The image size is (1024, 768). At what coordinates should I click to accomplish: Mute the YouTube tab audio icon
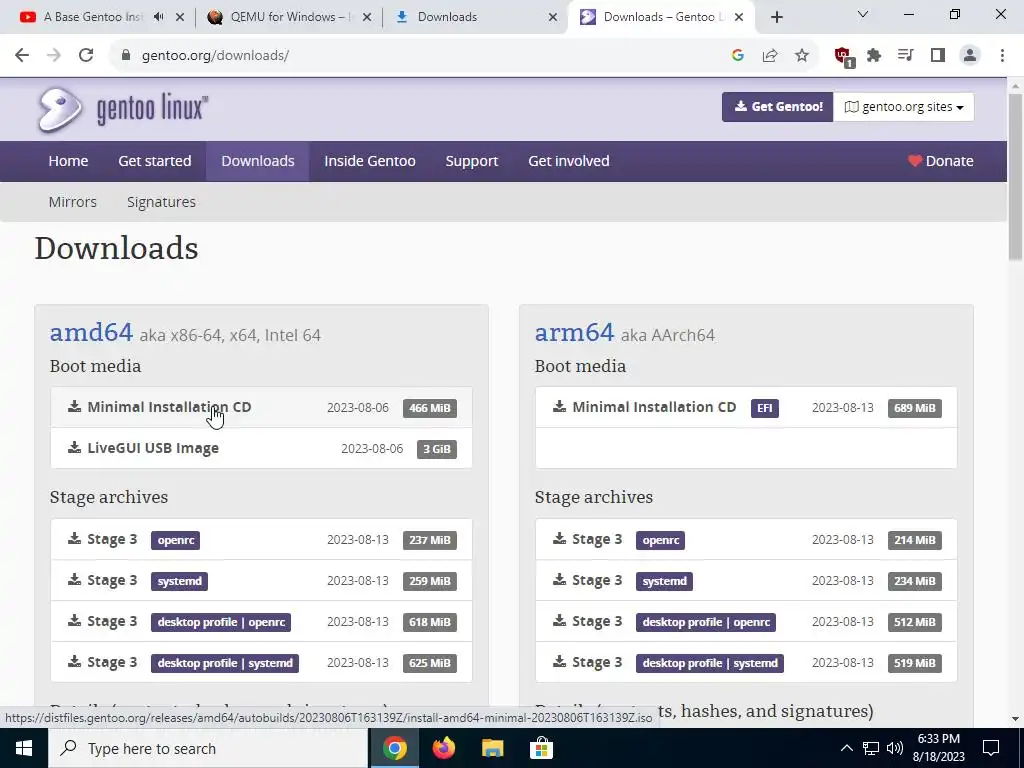158,17
